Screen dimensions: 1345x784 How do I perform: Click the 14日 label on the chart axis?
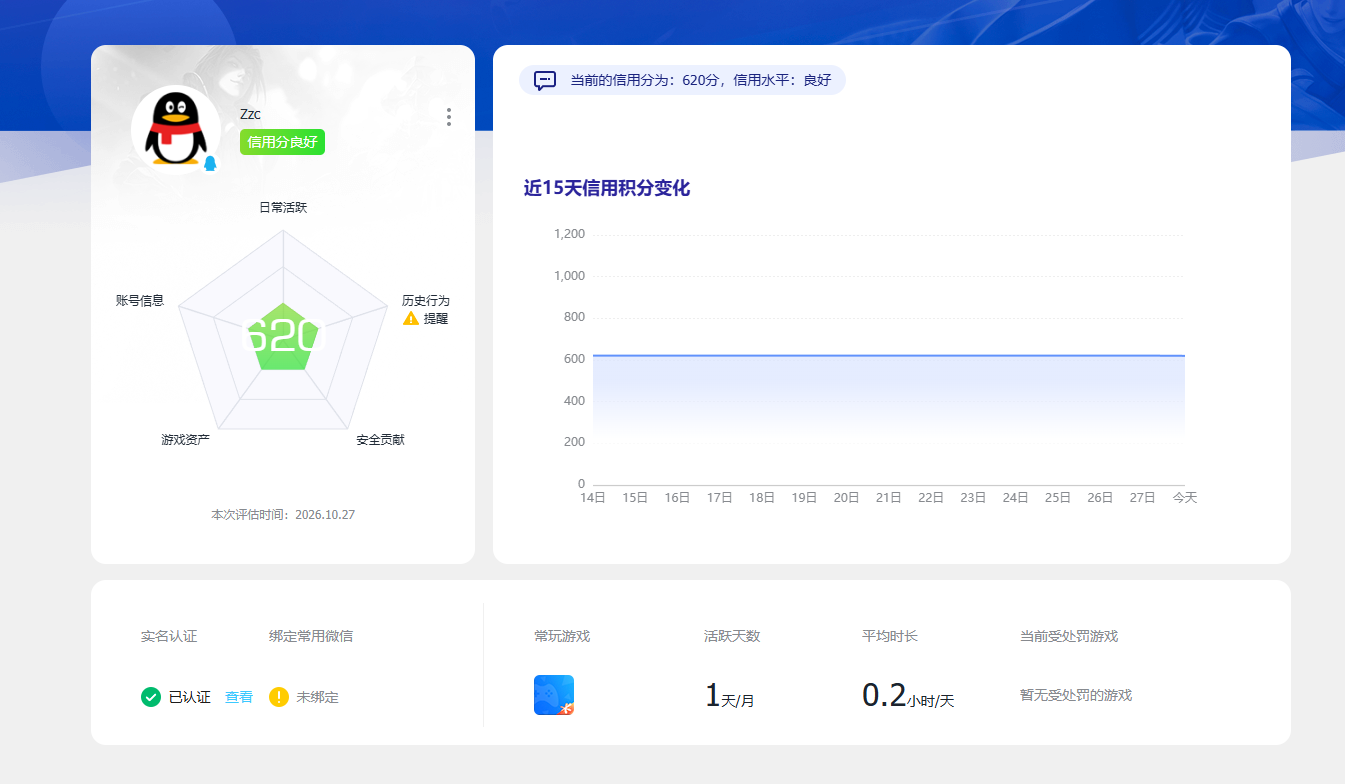pyautogui.click(x=593, y=497)
